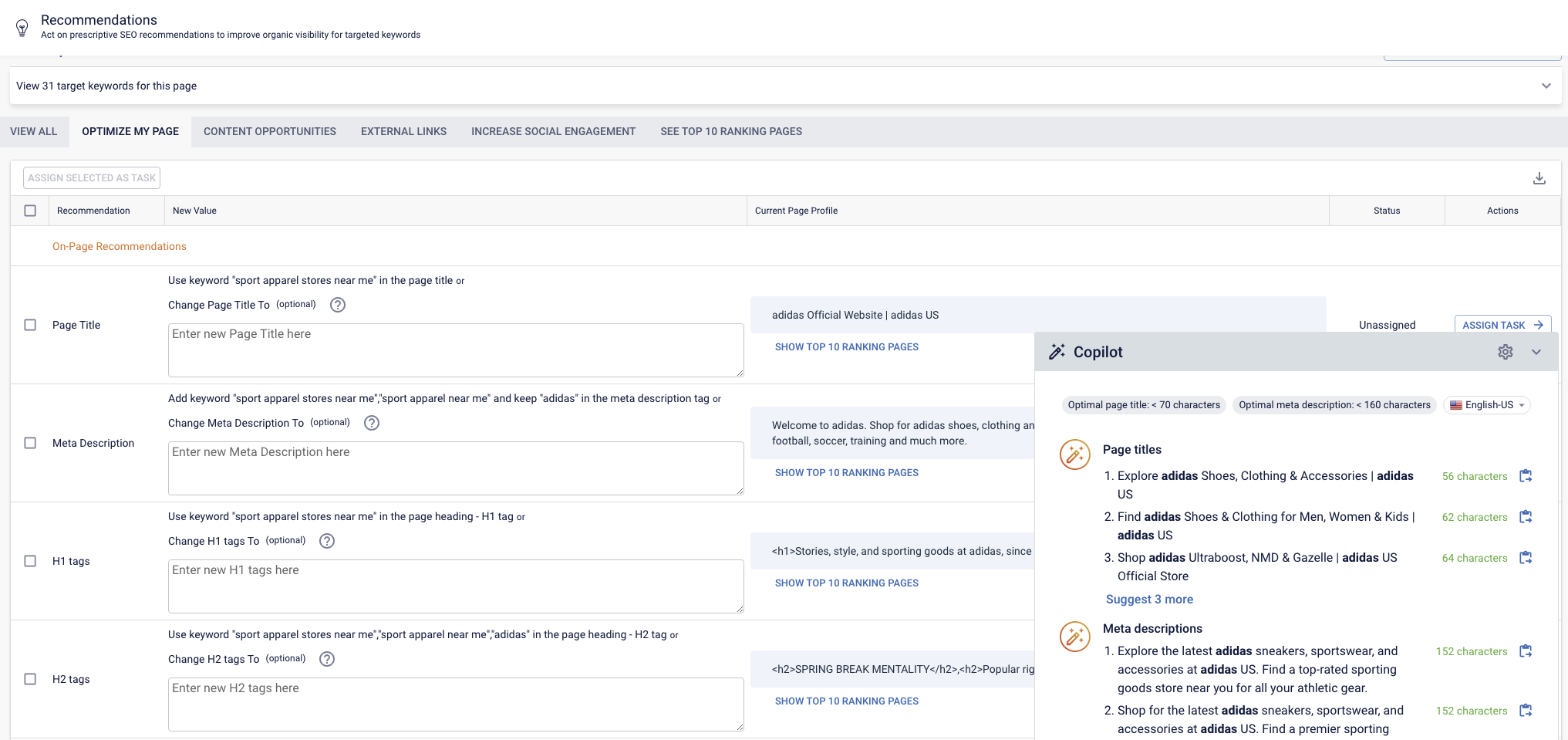Open the English-US language dropdown
Image resolution: width=1568 pixels, height=740 pixels.
1486,405
